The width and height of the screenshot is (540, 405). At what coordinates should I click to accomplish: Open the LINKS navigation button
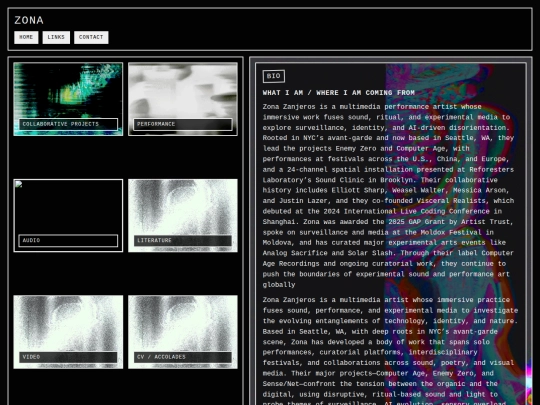click(56, 37)
